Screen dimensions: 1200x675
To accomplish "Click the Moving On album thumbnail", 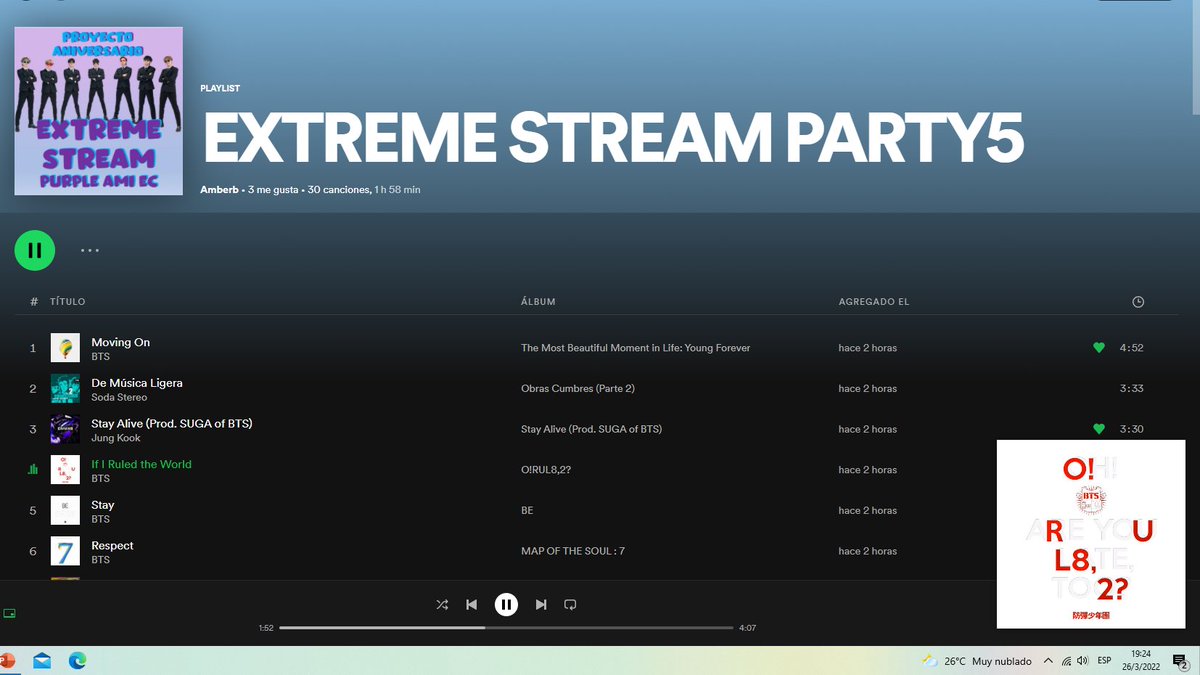I will tap(65, 348).
